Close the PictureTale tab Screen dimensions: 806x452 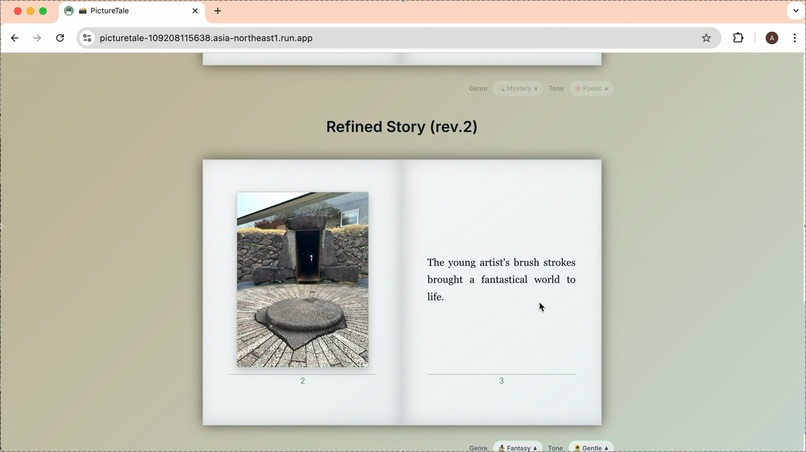pos(195,11)
